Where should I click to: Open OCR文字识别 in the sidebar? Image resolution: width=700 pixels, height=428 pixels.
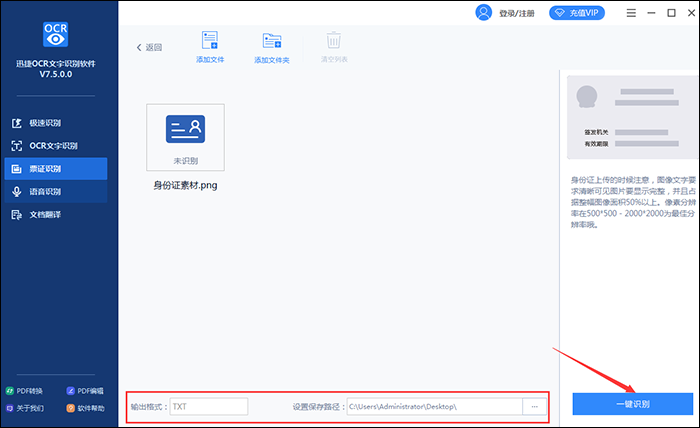click(x=56, y=145)
